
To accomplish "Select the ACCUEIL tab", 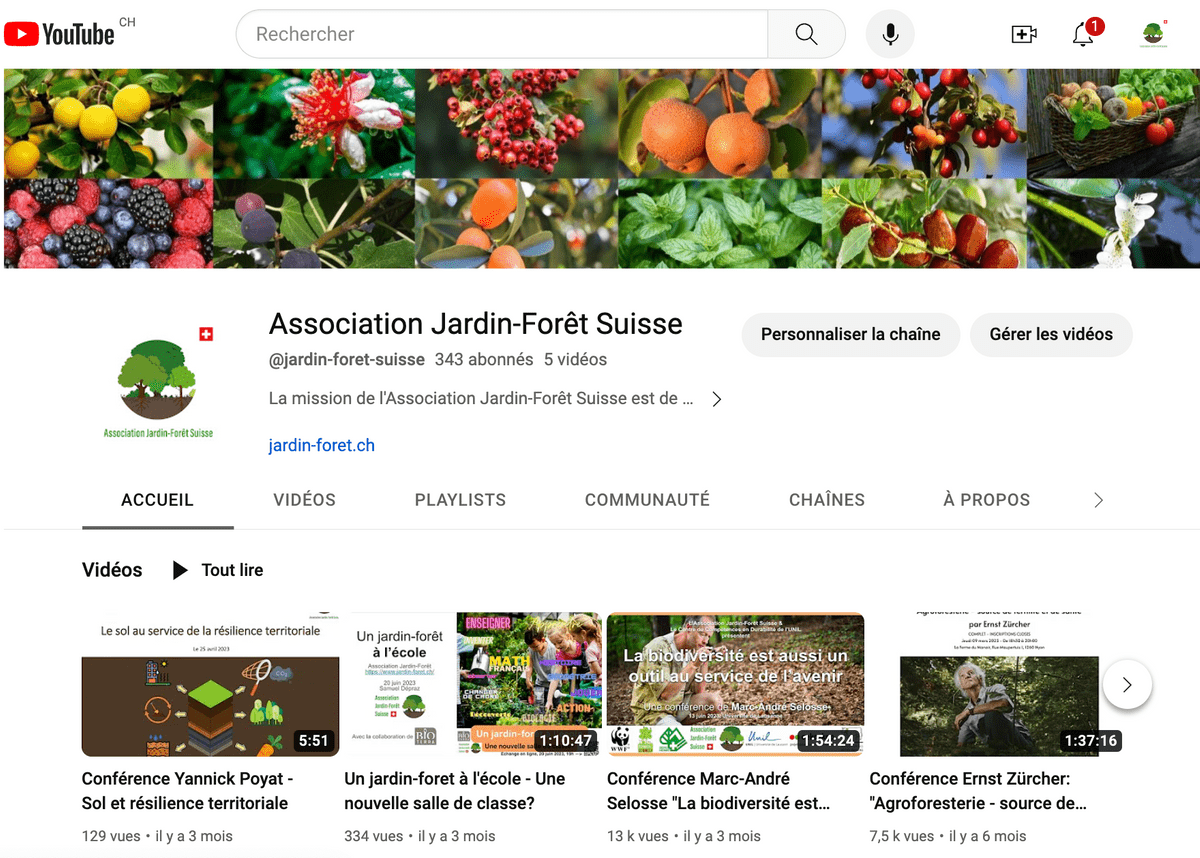I will click(x=158, y=500).
